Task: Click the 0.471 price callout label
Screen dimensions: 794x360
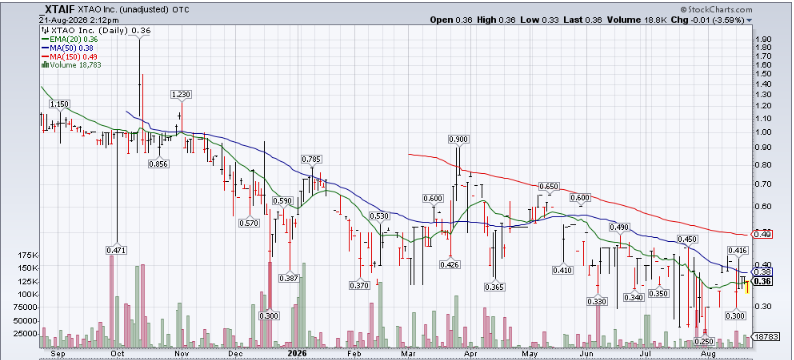Action: (116, 250)
